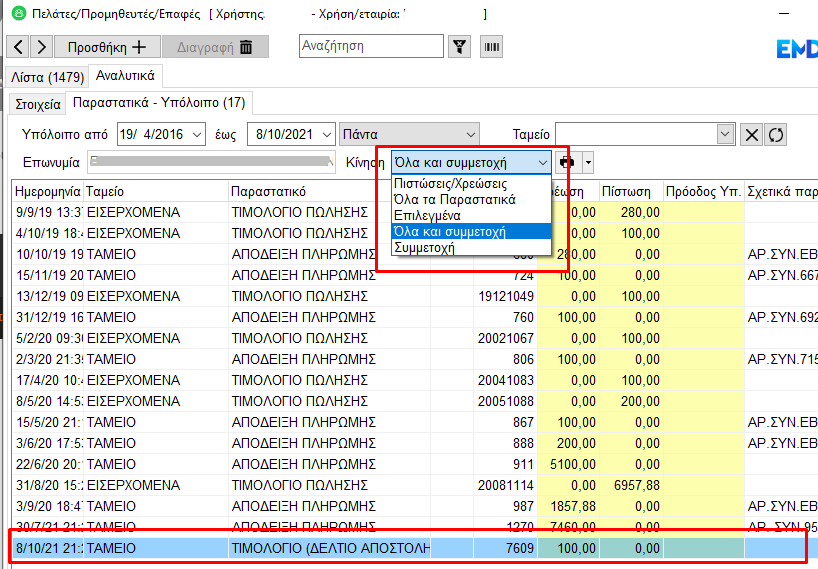Click the Αναζήτηση search field

pyautogui.click(x=370, y=46)
